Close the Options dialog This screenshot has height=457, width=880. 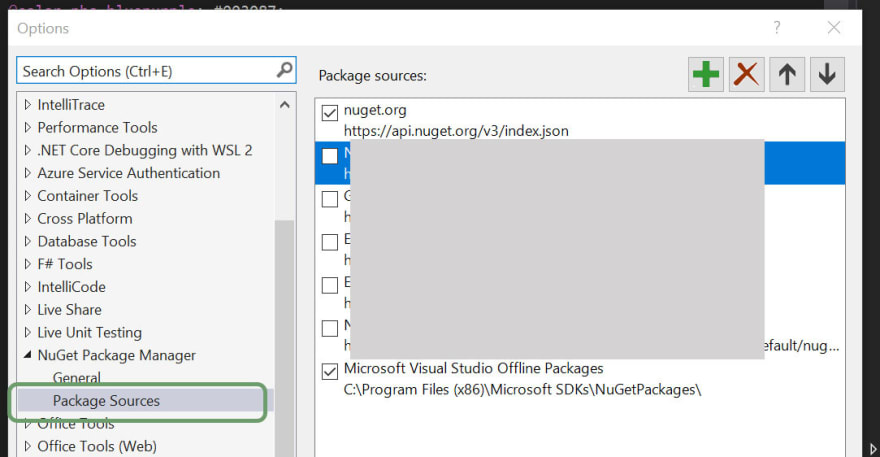pos(834,28)
